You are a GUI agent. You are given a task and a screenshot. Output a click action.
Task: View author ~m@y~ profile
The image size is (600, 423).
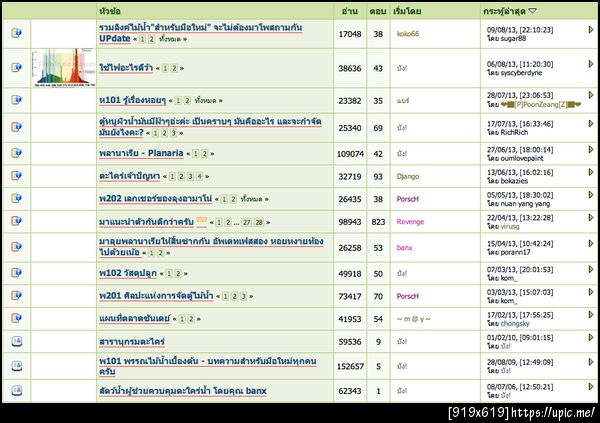click(414, 319)
